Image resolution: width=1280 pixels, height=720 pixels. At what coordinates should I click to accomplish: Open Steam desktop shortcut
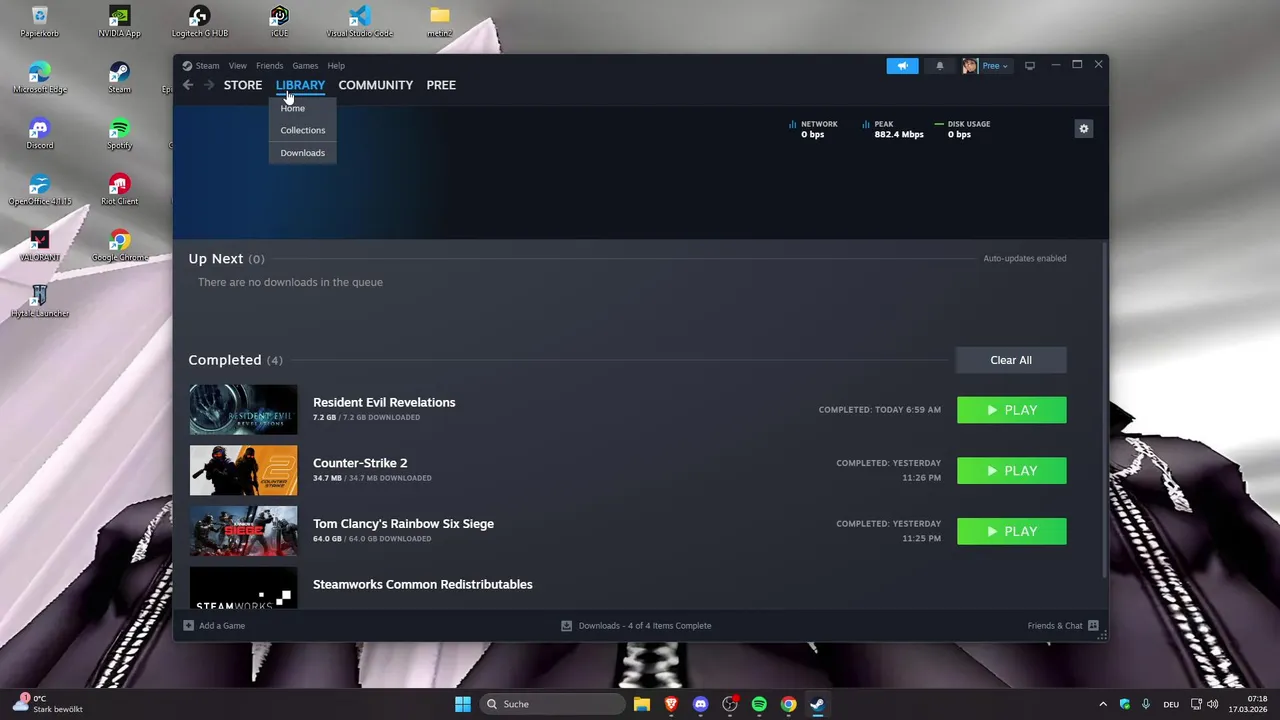click(x=119, y=78)
